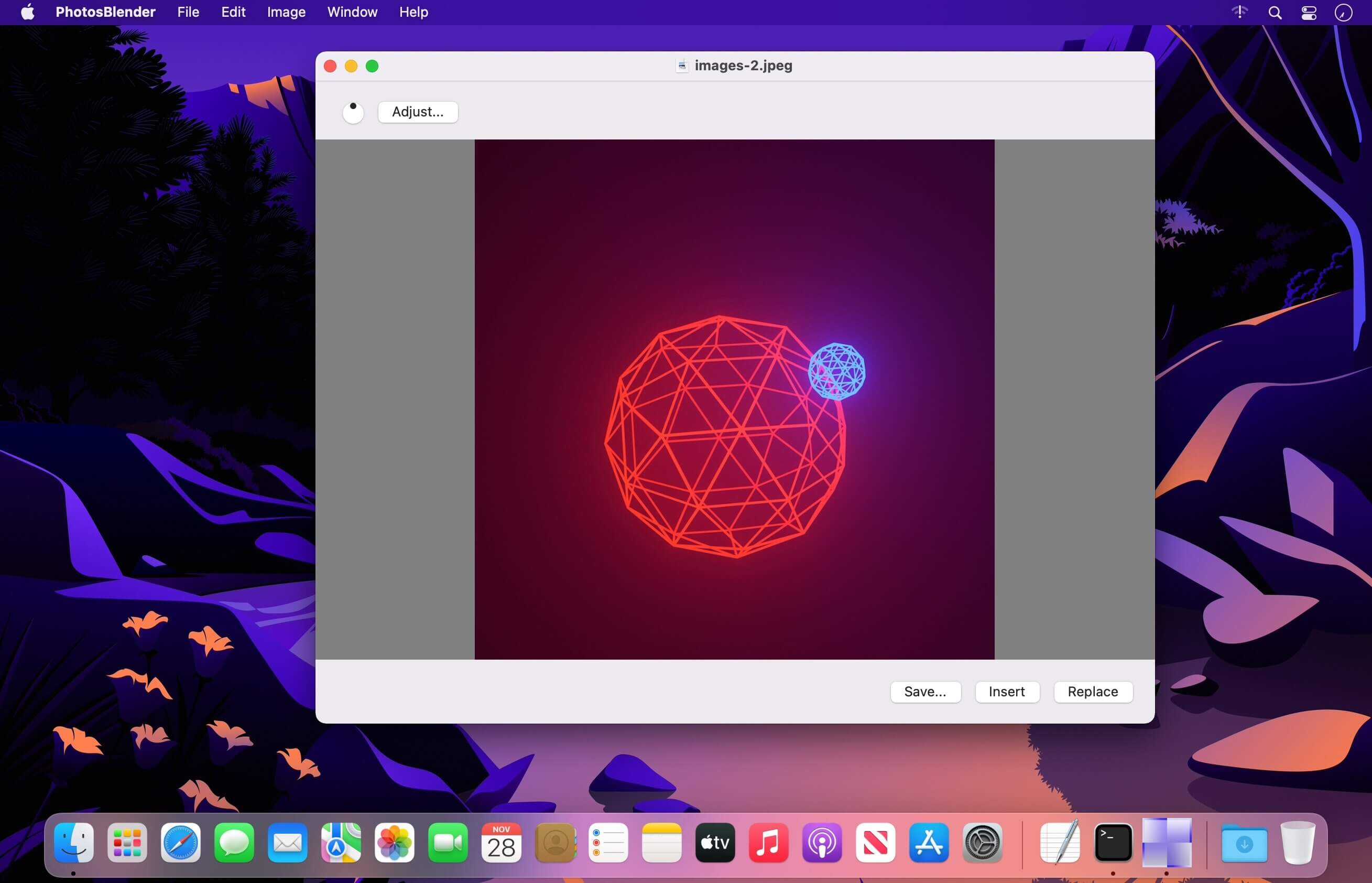Image resolution: width=1372 pixels, height=883 pixels.
Task: Open the Image menu
Action: point(286,12)
